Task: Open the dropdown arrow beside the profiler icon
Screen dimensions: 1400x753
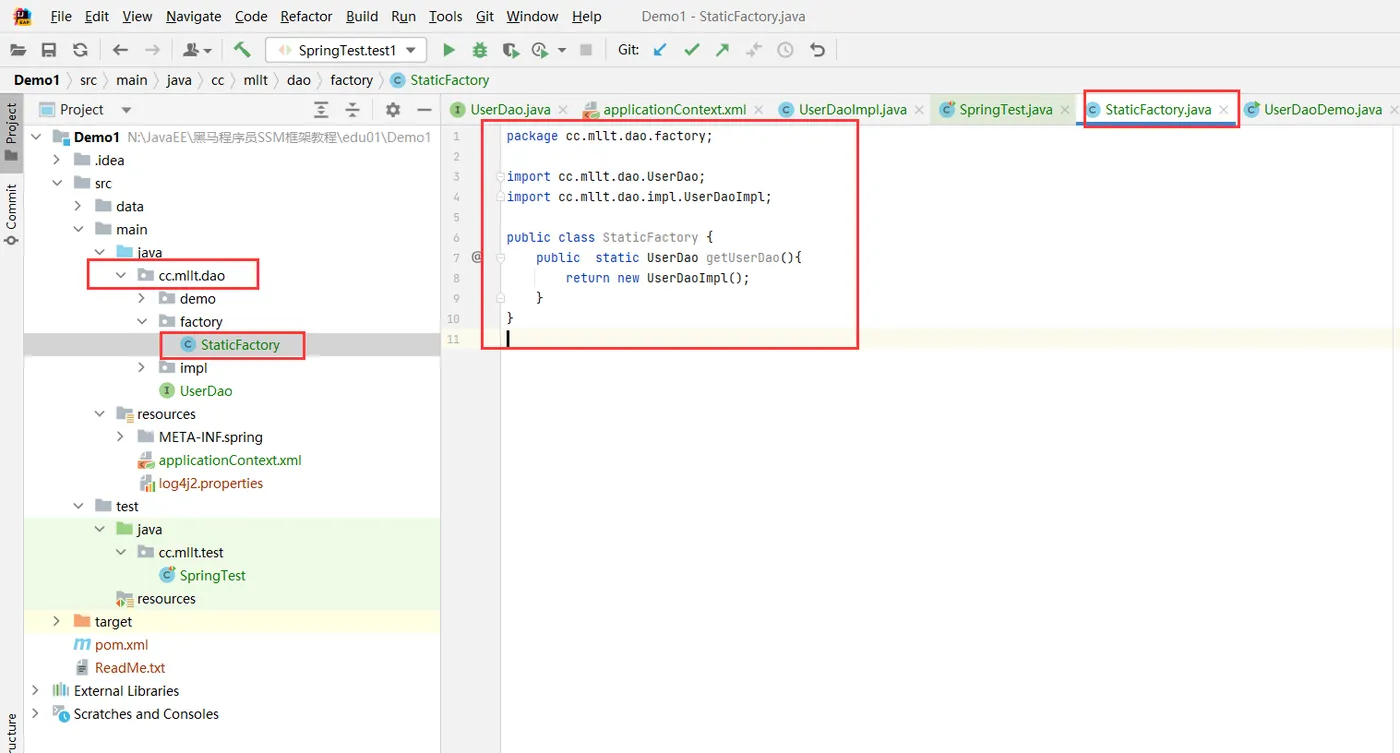Action: click(x=562, y=50)
